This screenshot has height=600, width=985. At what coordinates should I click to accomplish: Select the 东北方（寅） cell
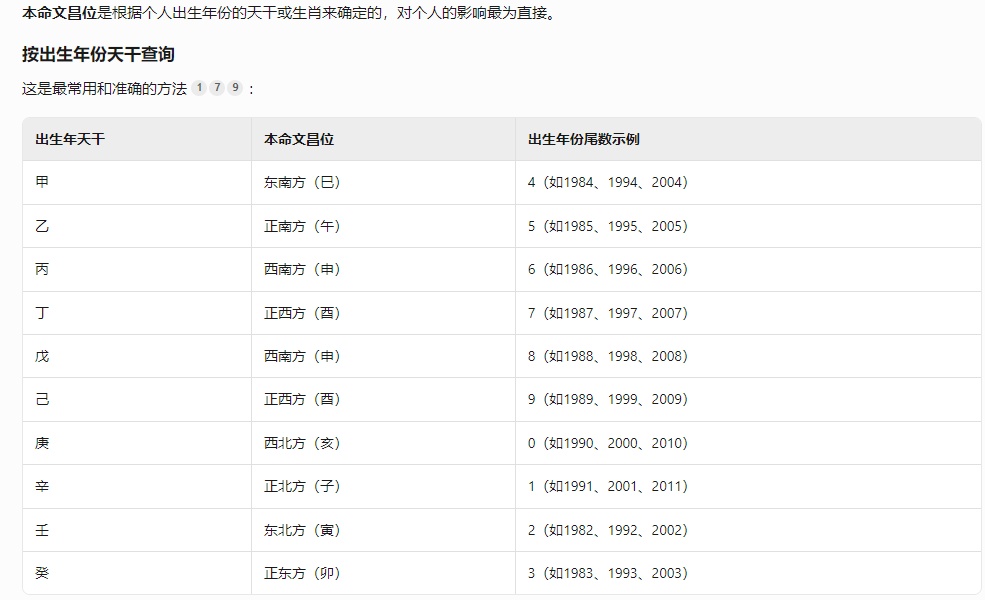(302, 530)
